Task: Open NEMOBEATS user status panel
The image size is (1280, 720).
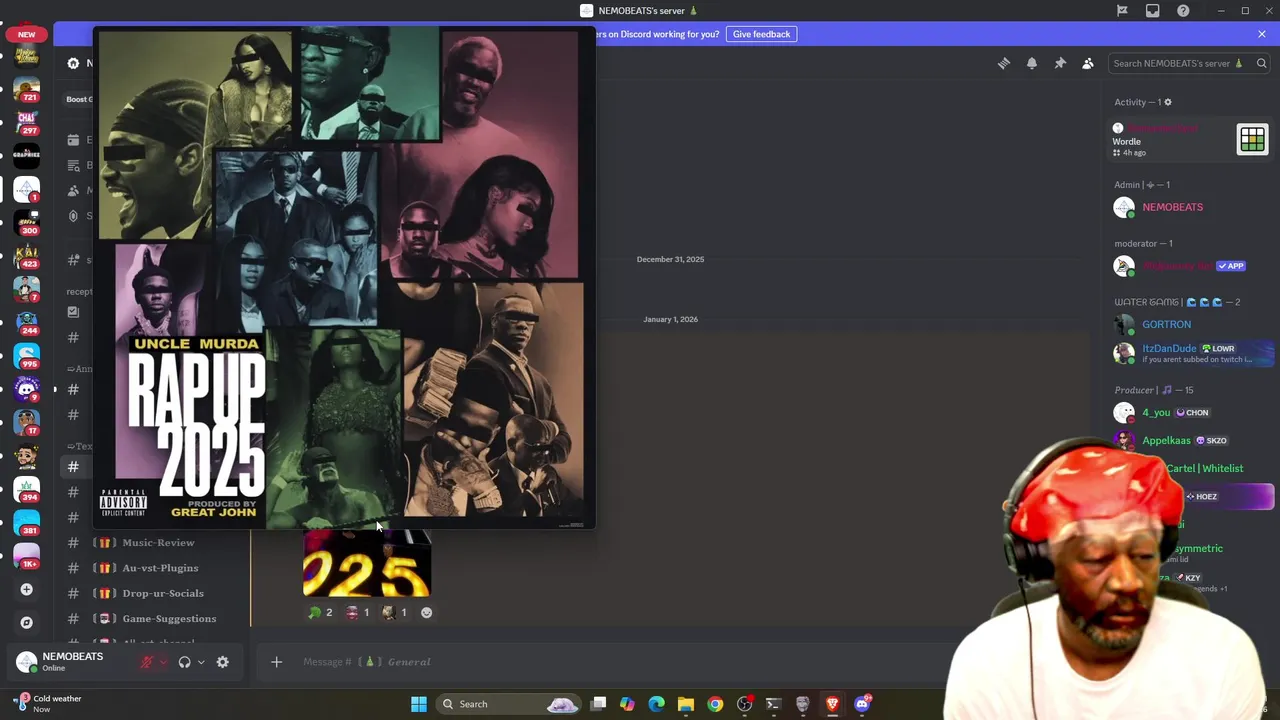Action: click(70, 662)
